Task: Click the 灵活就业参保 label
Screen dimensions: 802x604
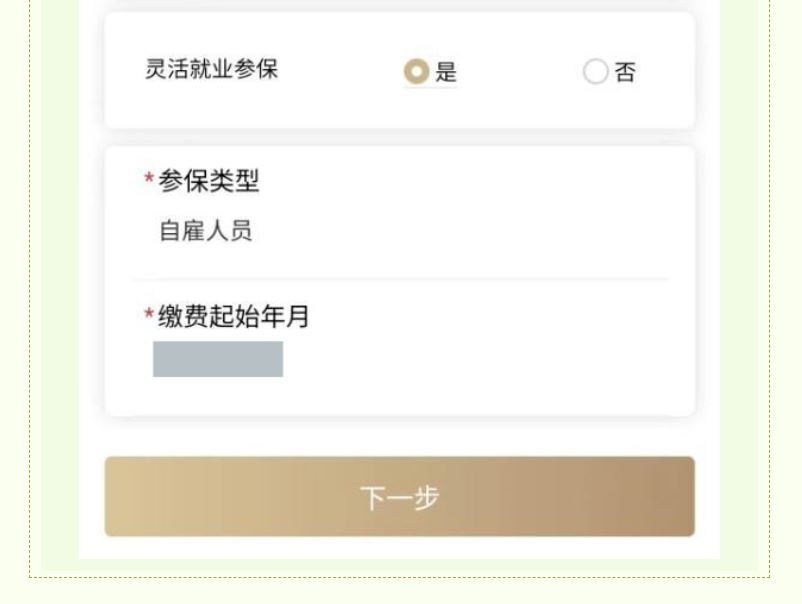Action: (x=211, y=70)
